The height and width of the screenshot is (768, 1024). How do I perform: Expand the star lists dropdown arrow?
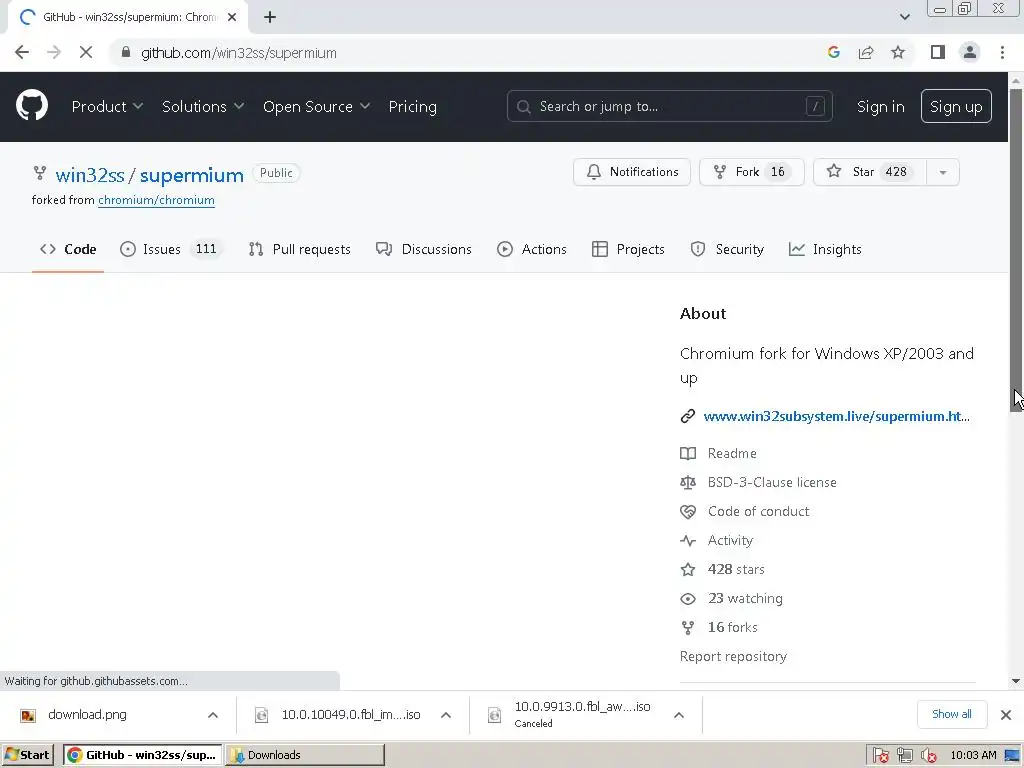click(942, 172)
